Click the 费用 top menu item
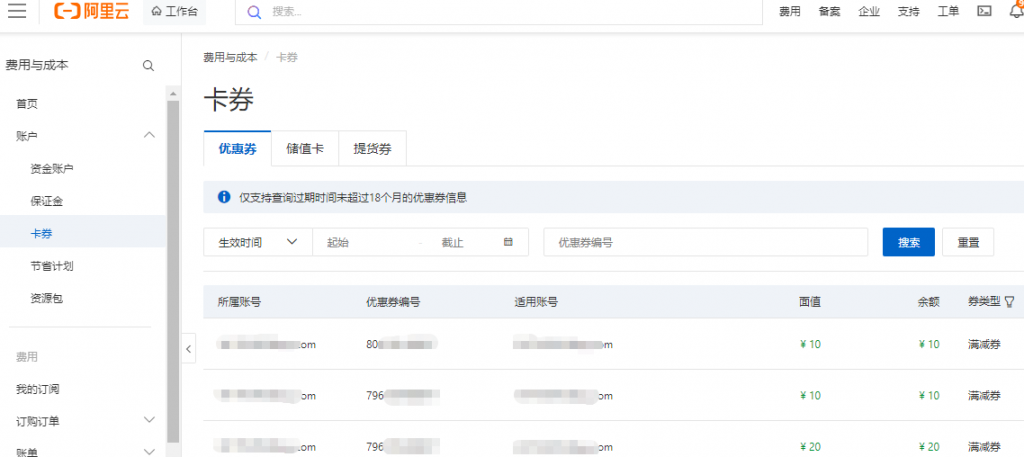The height and width of the screenshot is (457, 1024). click(x=790, y=12)
